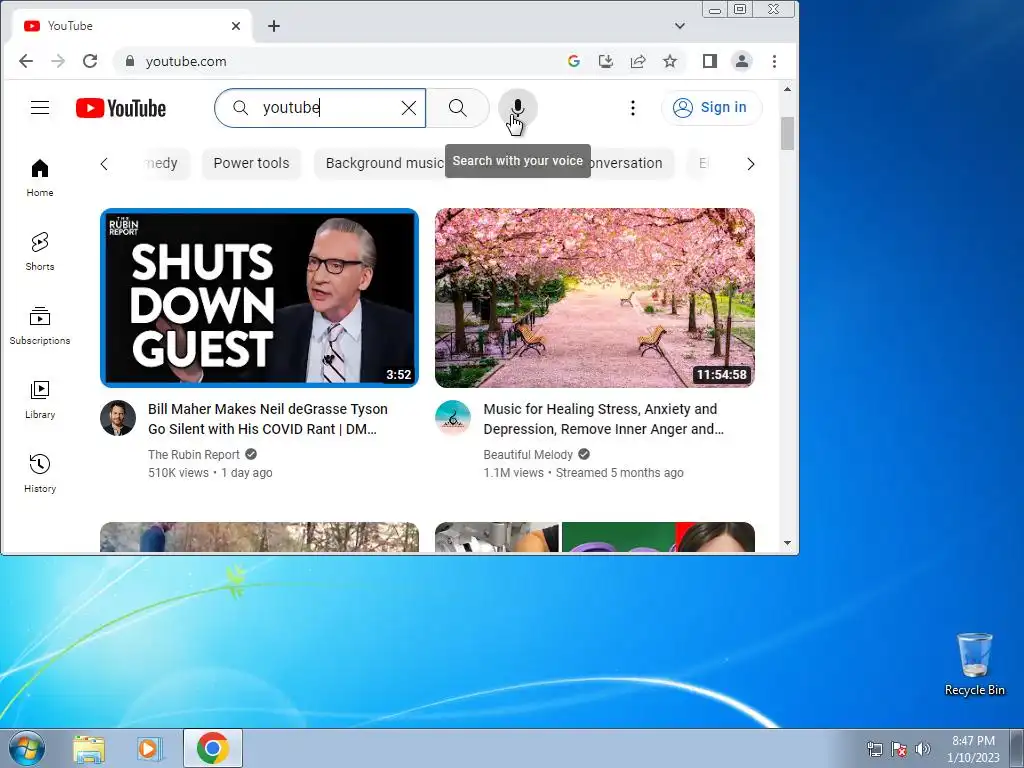Image resolution: width=1024 pixels, height=768 pixels.
Task: Go forward in Chrome
Action: 58,61
